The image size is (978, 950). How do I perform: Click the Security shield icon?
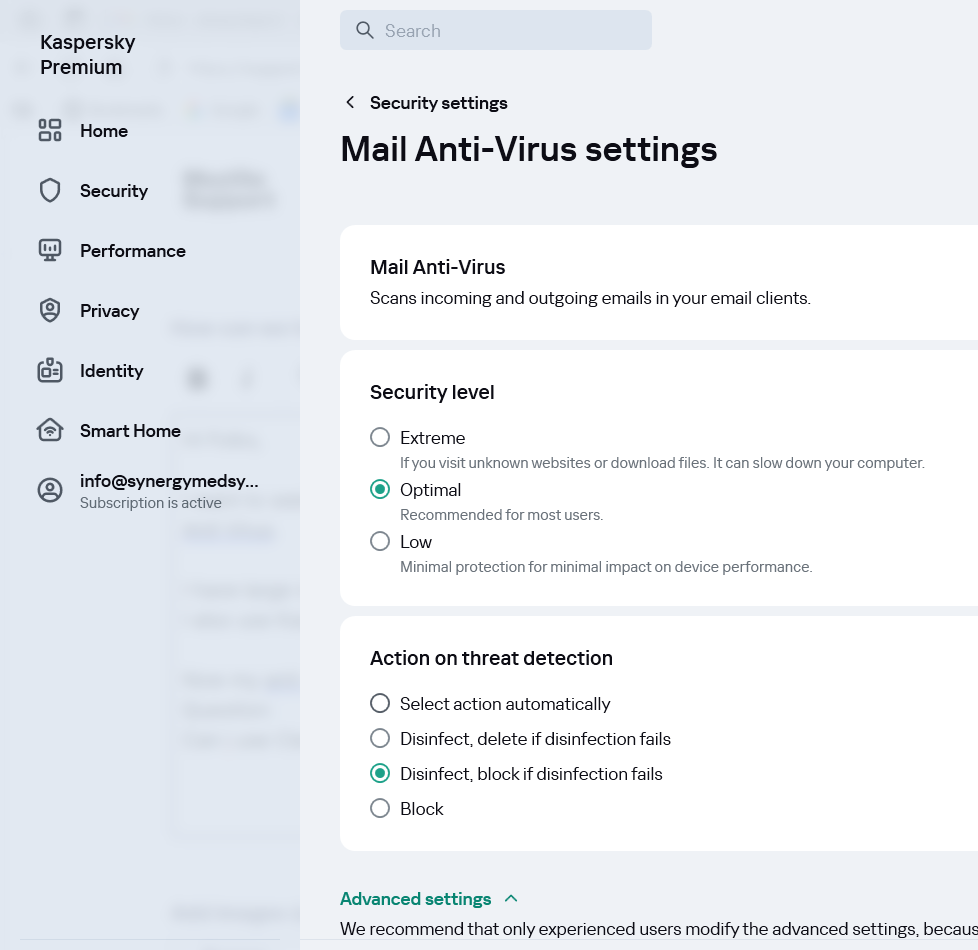50,191
